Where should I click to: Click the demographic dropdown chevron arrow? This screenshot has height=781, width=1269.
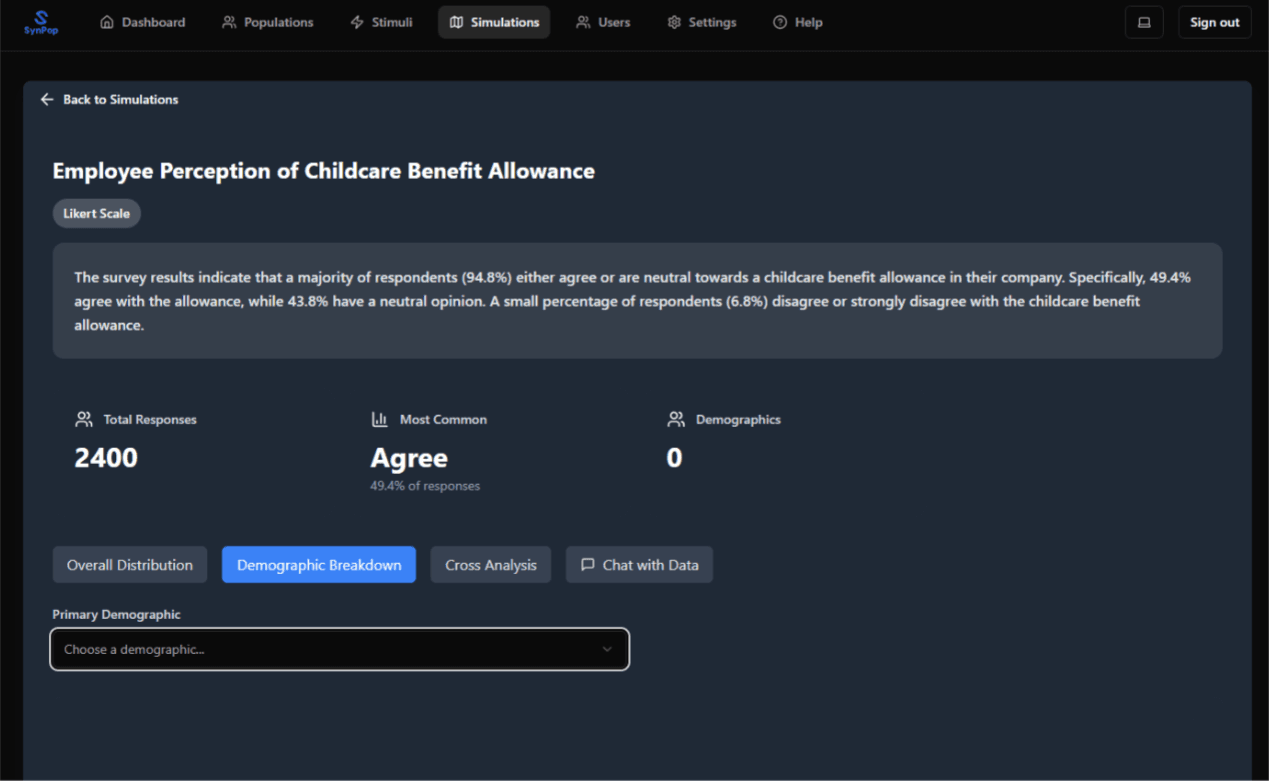607,649
